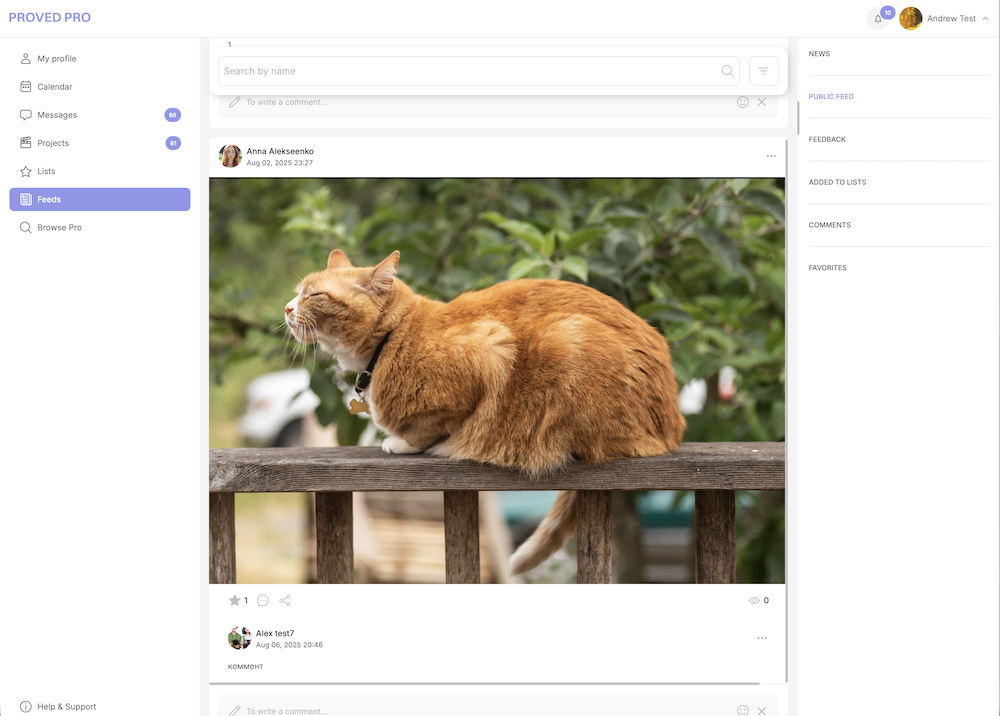Switch to the NEWS tab
This screenshot has width=1000, height=716.
click(819, 54)
